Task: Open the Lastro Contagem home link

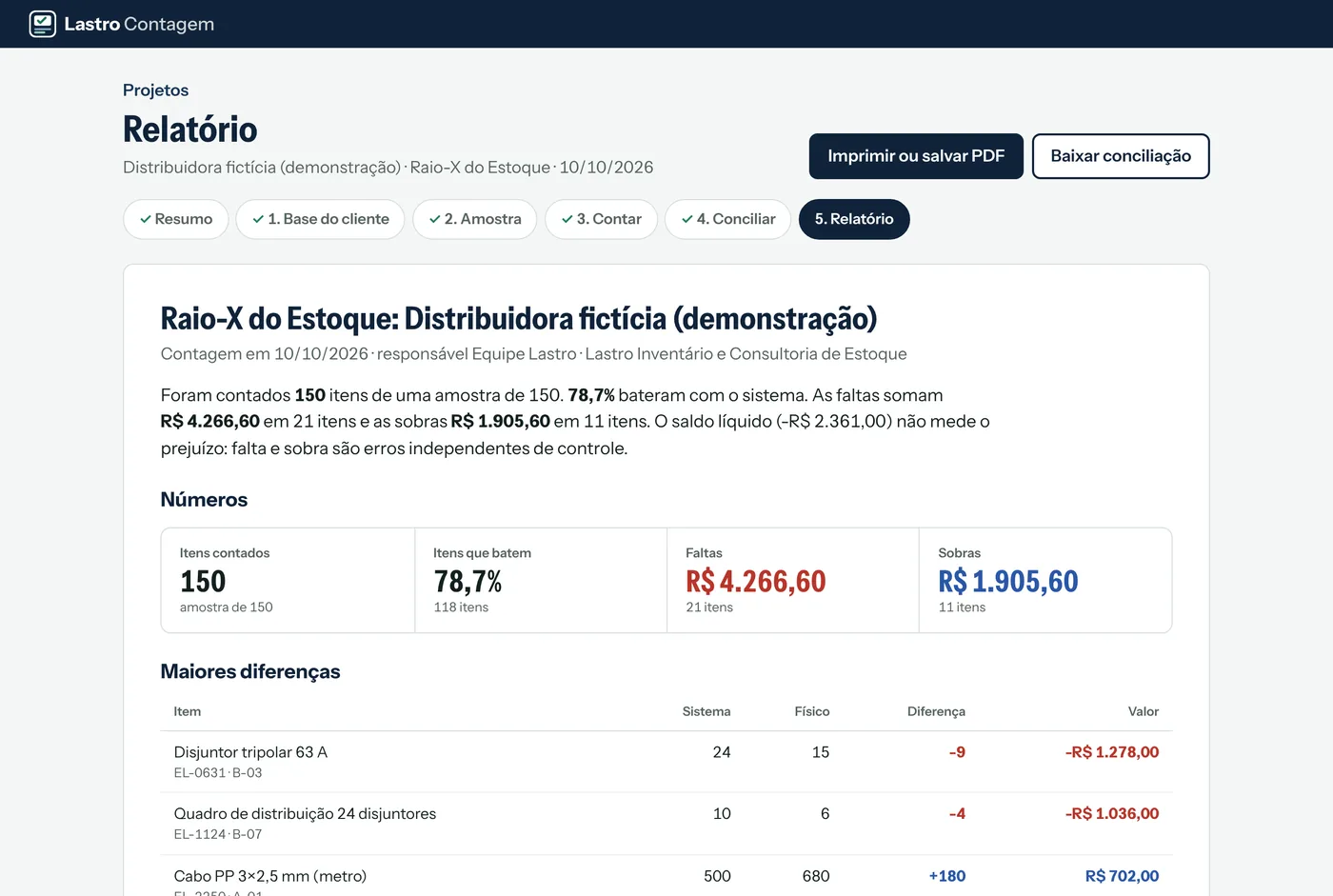Action: [122, 24]
